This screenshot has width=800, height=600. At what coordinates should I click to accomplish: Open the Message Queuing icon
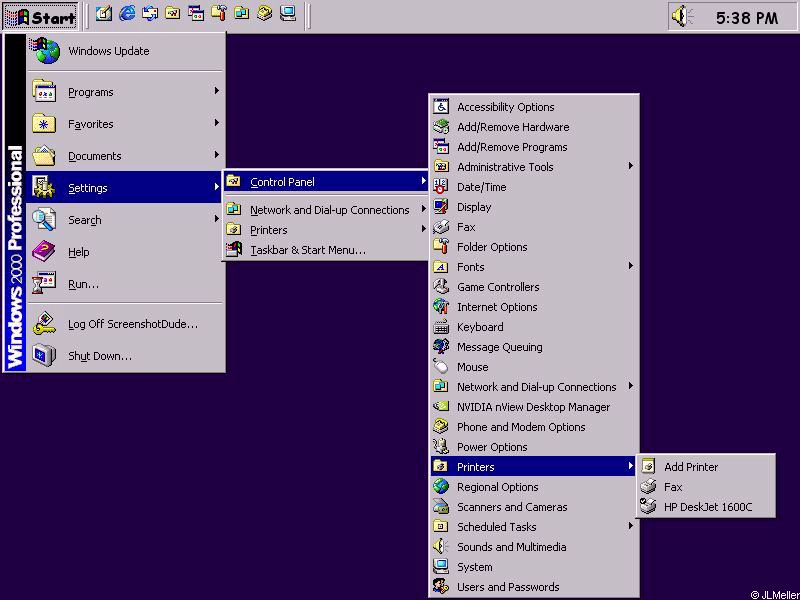(441, 346)
